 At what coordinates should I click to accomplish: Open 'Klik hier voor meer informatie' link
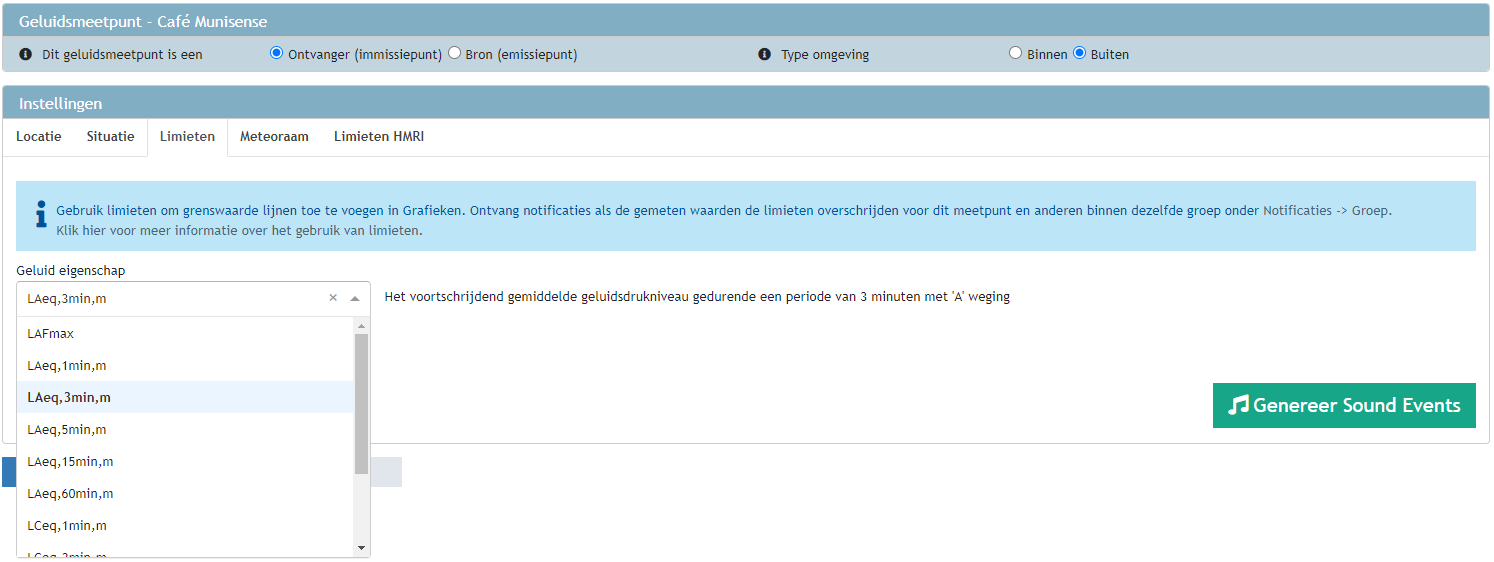coord(239,231)
